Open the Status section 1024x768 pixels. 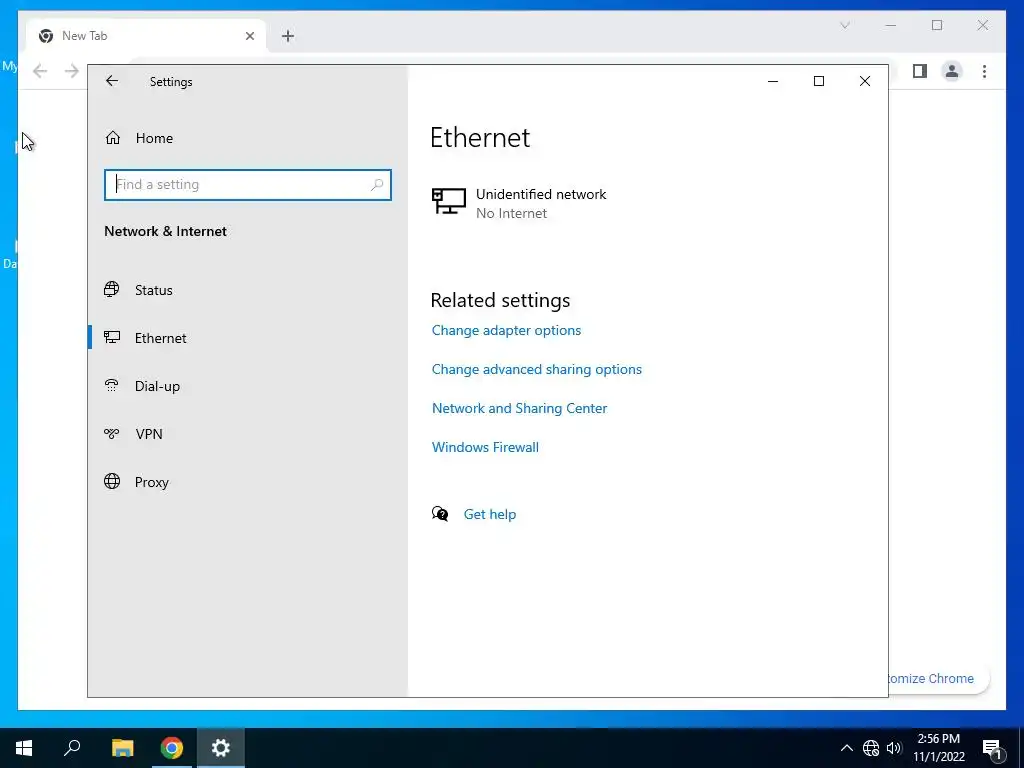click(153, 290)
